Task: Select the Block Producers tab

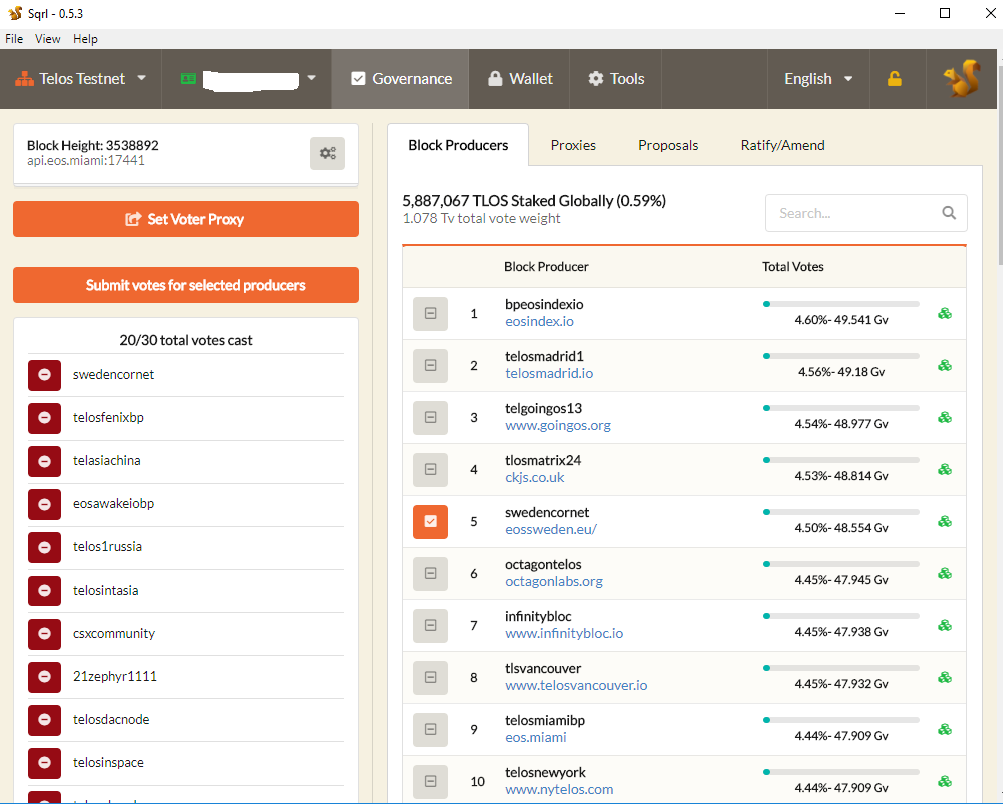Action: [x=458, y=145]
